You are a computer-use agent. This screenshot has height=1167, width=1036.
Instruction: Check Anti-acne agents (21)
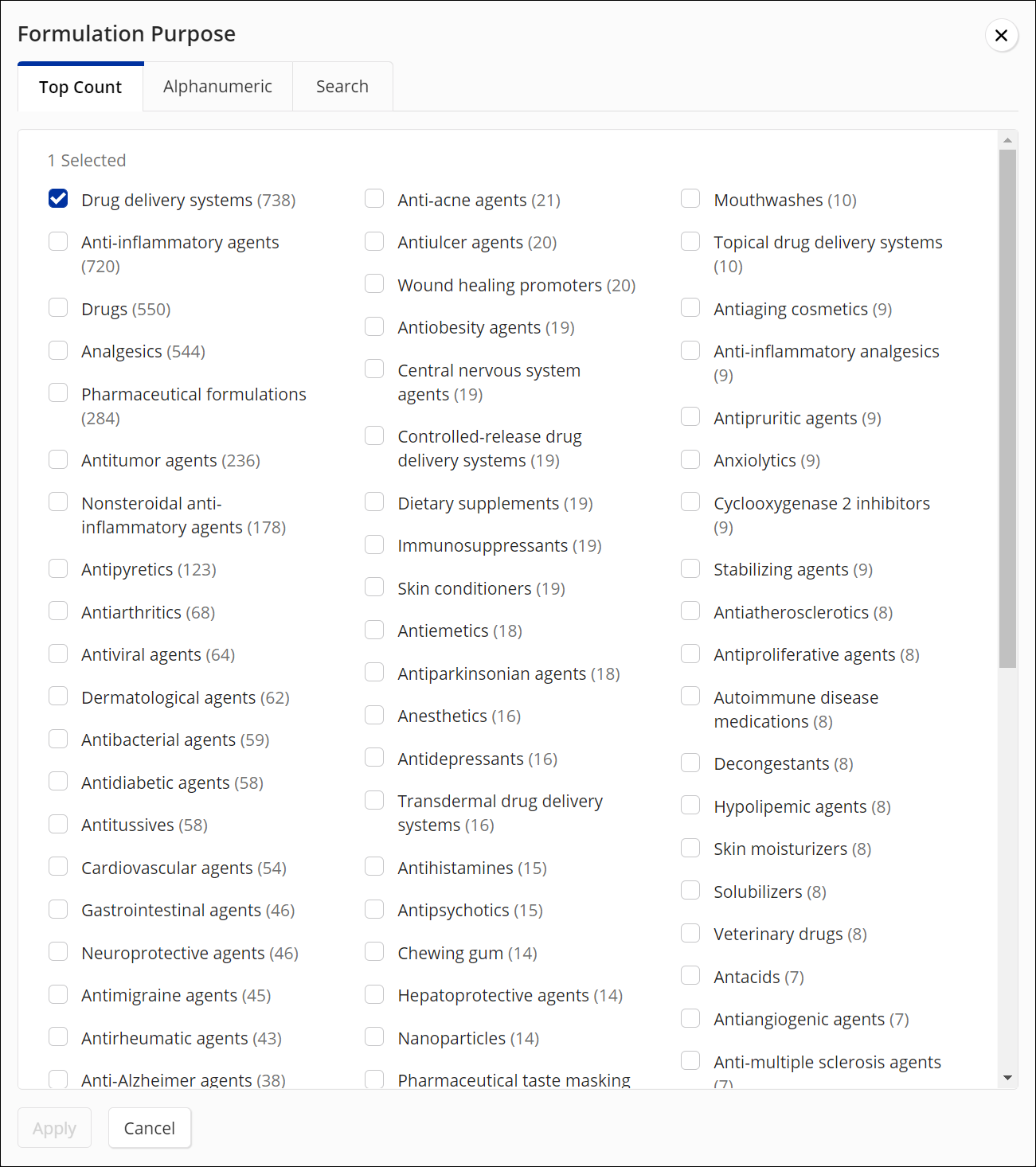click(374, 198)
